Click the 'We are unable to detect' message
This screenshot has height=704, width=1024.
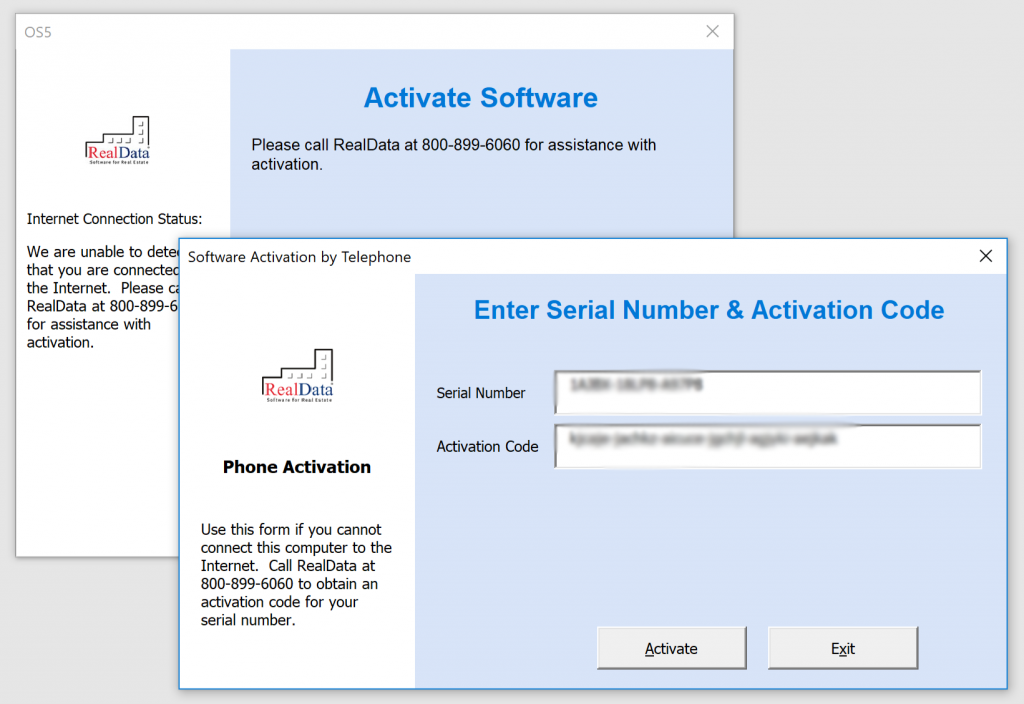pyautogui.click(x=100, y=297)
